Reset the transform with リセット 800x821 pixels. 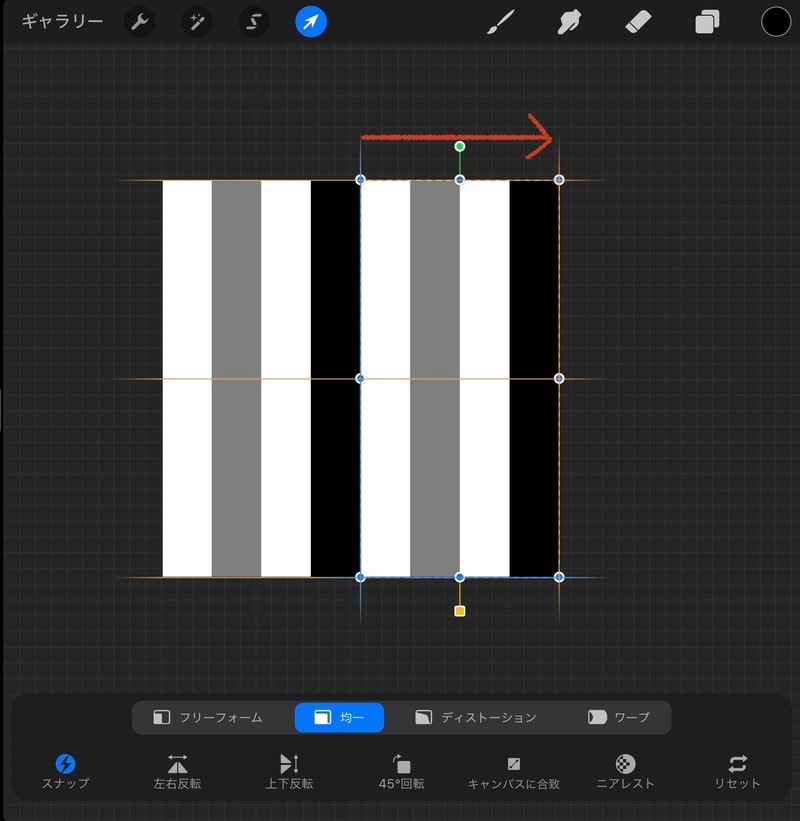point(737,771)
